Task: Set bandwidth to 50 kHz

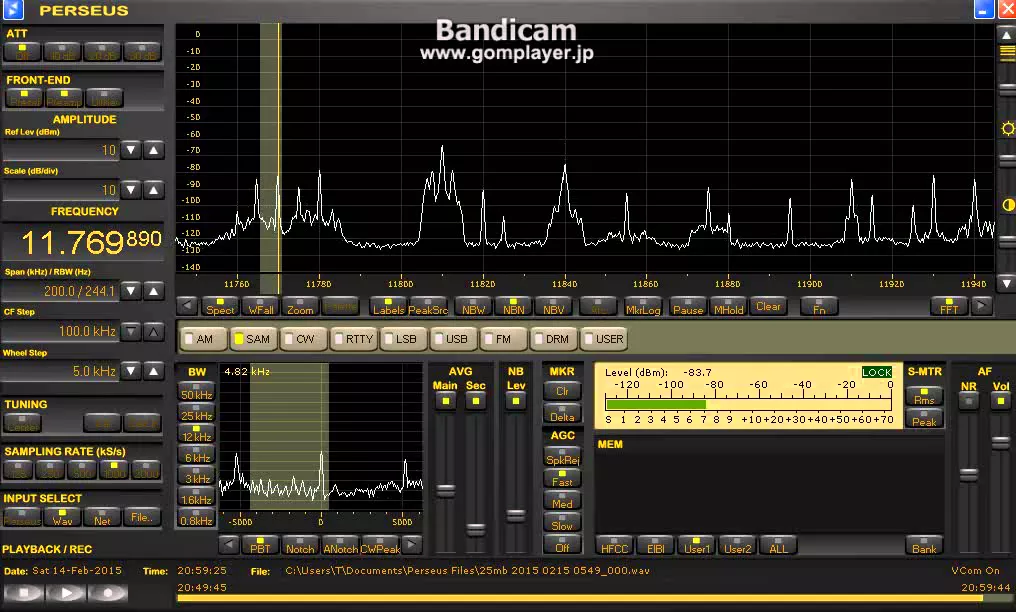Action: pyautogui.click(x=196, y=392)
